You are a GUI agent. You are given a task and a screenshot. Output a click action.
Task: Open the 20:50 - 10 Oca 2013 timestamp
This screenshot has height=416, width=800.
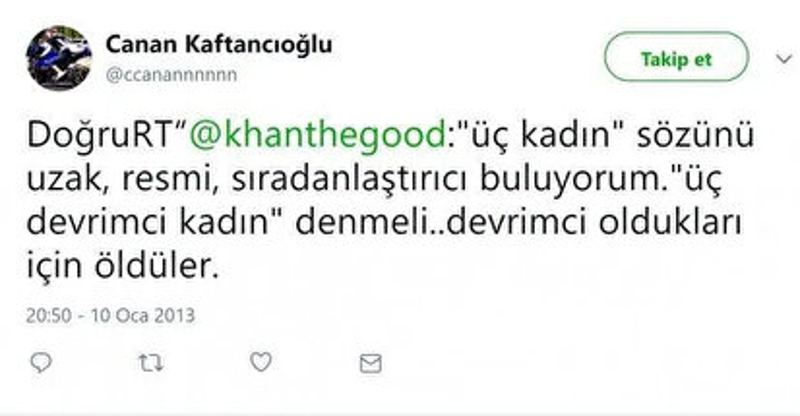pyautogui.click(x=110, y=315)
